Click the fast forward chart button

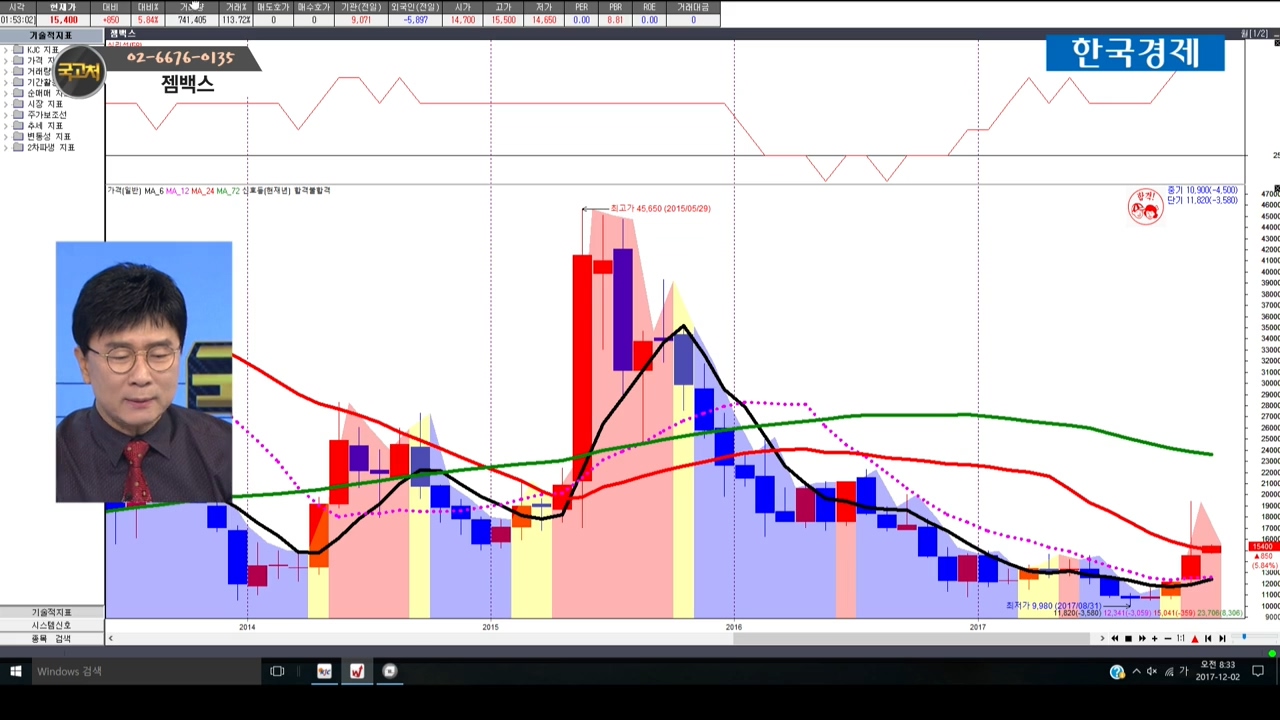1142,638
